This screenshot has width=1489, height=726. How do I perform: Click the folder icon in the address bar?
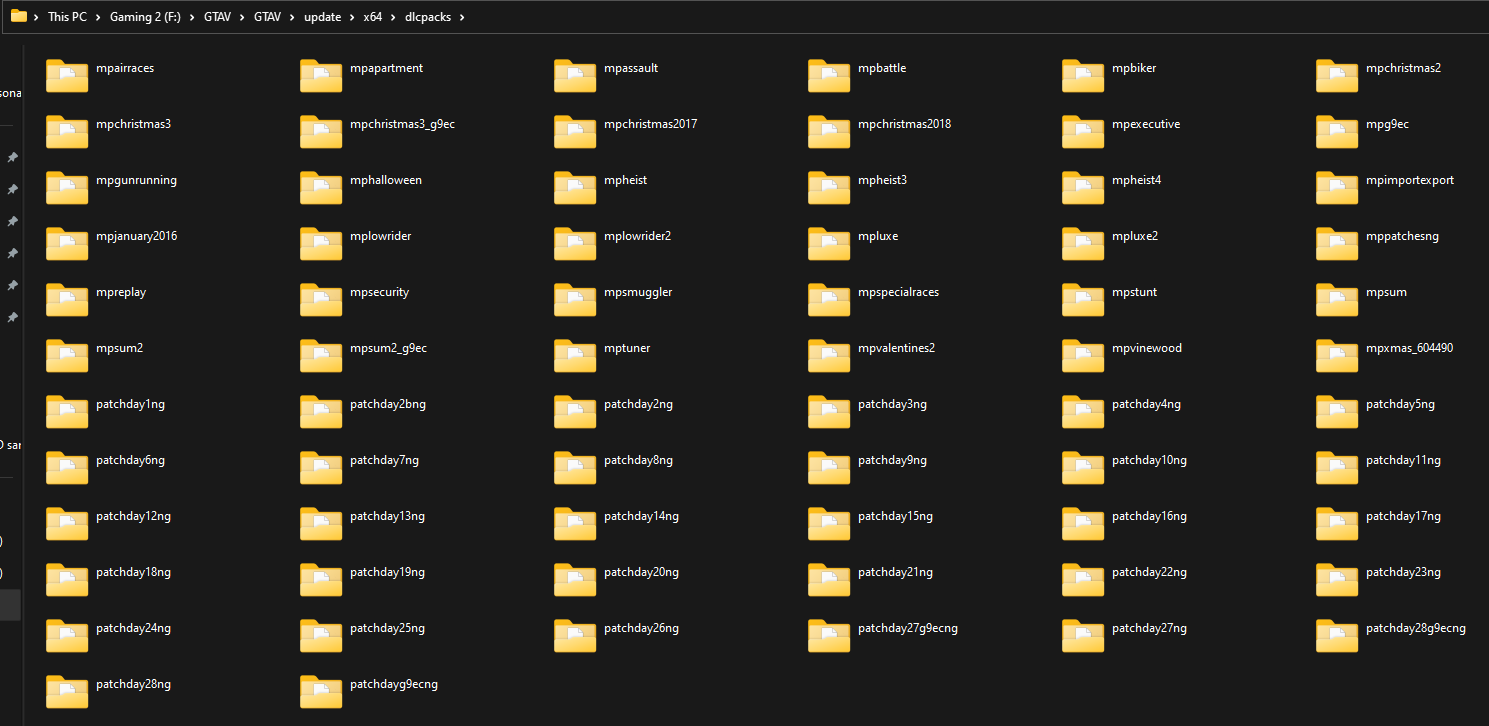pos(19,16)
